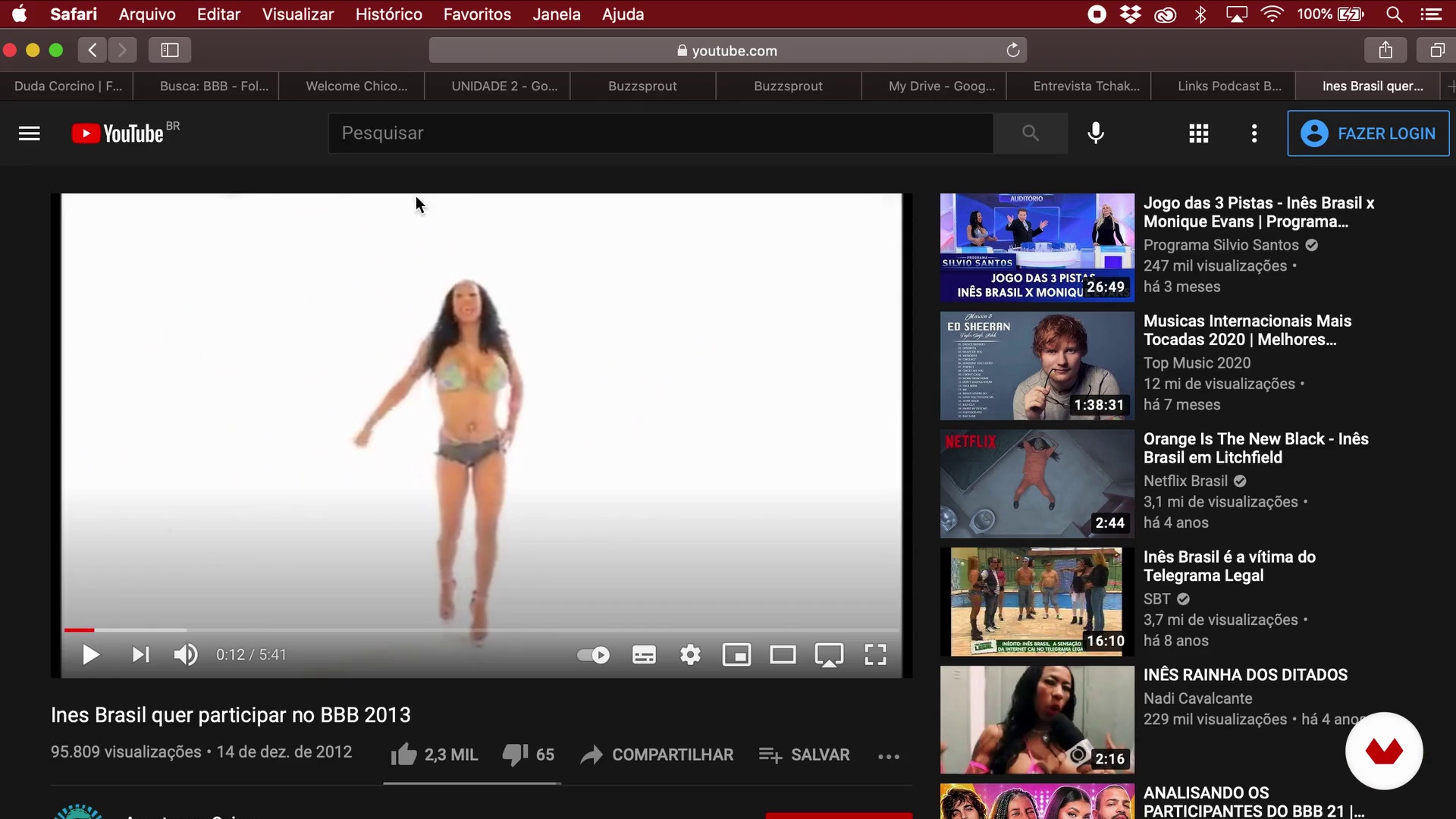The width and height of the screenshot is (1456, 819).
Task: Open Dropbox menu bar icon
Action: point(1131,14)
